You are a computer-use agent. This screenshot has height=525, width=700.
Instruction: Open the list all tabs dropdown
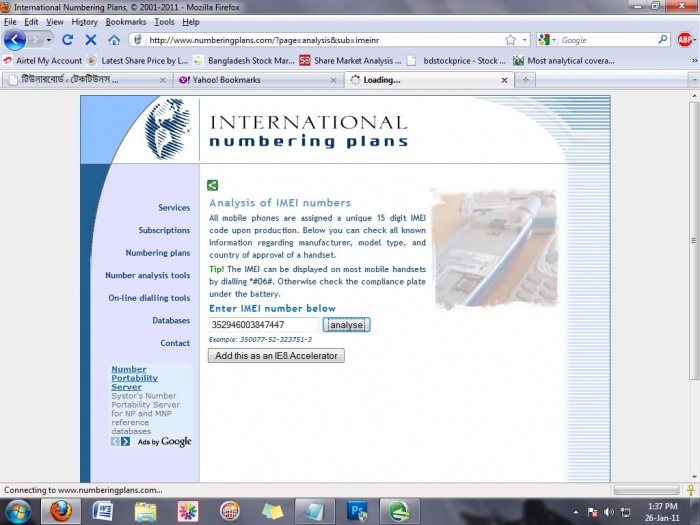(693, 80)
